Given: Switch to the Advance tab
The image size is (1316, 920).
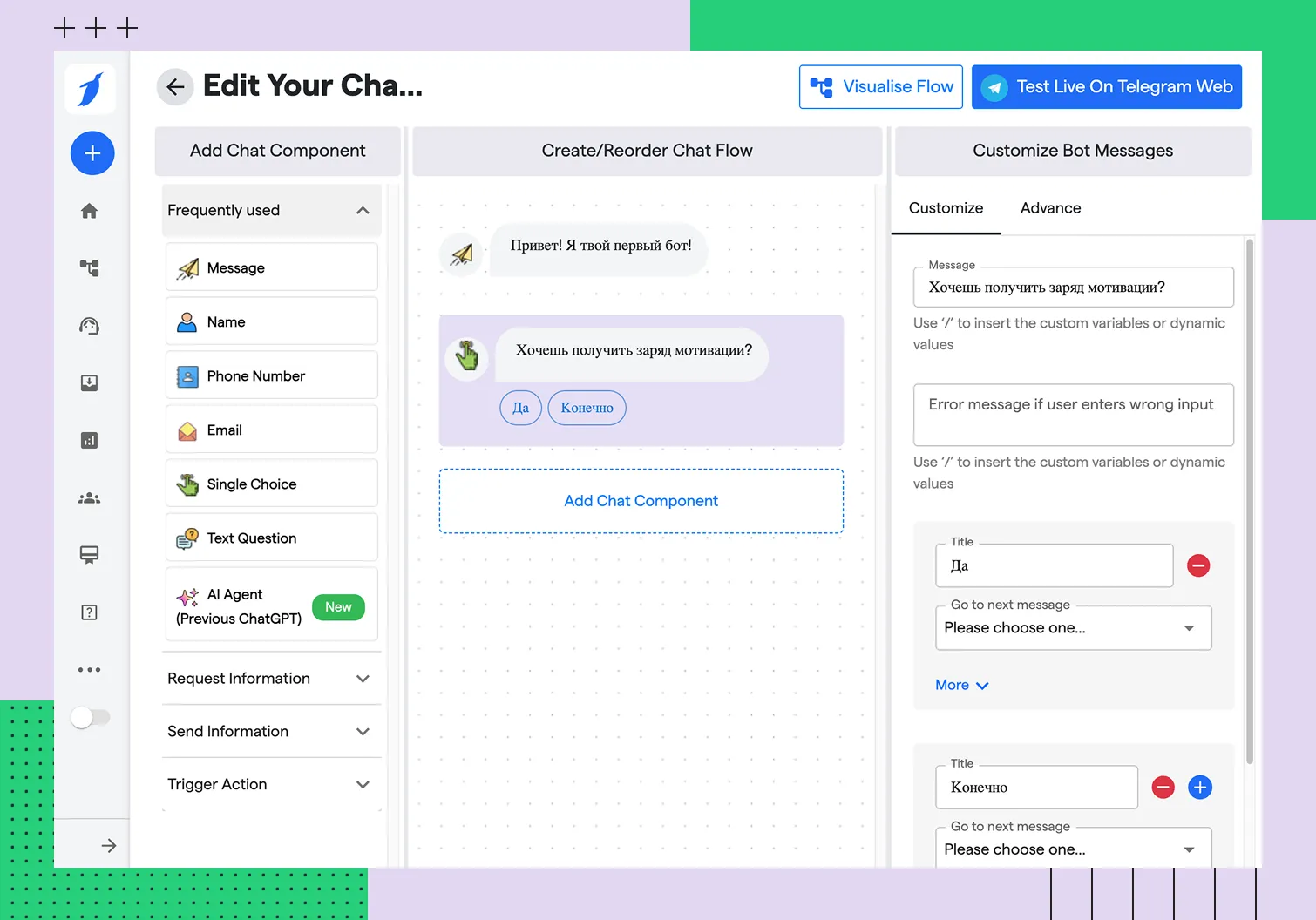Looking at the screenshot, I should click(x=1050, y=208).
